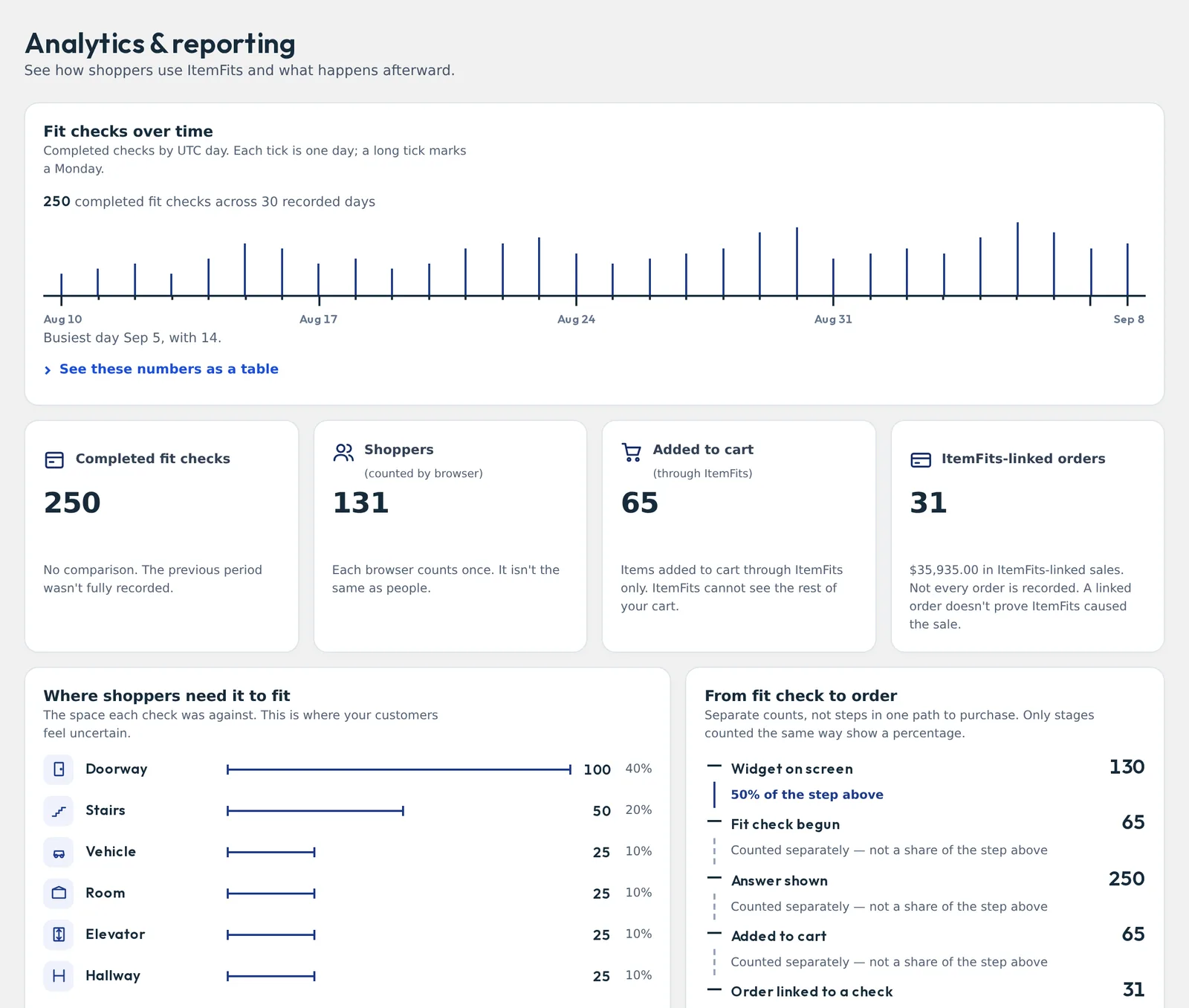Click the 130 count for Widget on screen
The height and width of the screenshot is (1008, 1189).
click(1127, 767)
